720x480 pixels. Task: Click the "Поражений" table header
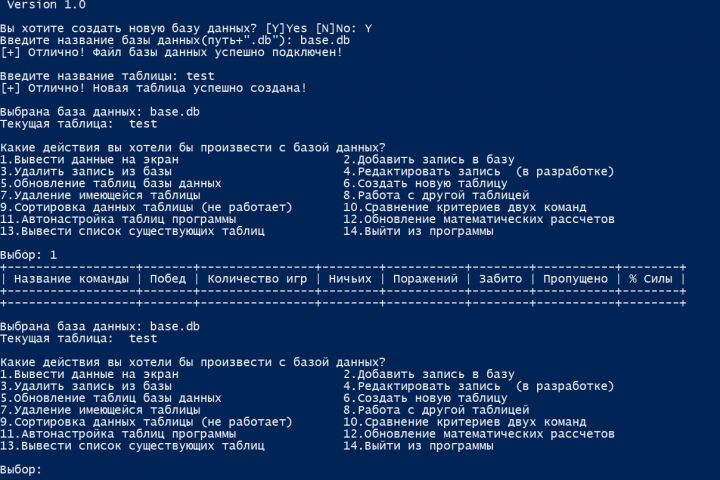point(425,278)
